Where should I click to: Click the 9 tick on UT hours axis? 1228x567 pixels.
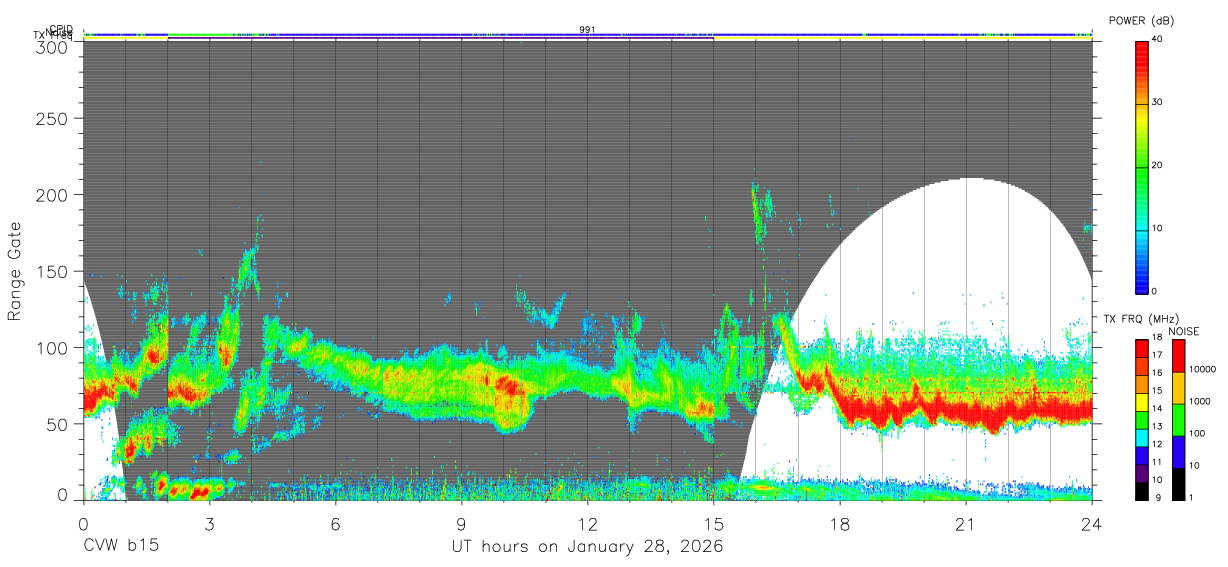(x=461, y=524)
